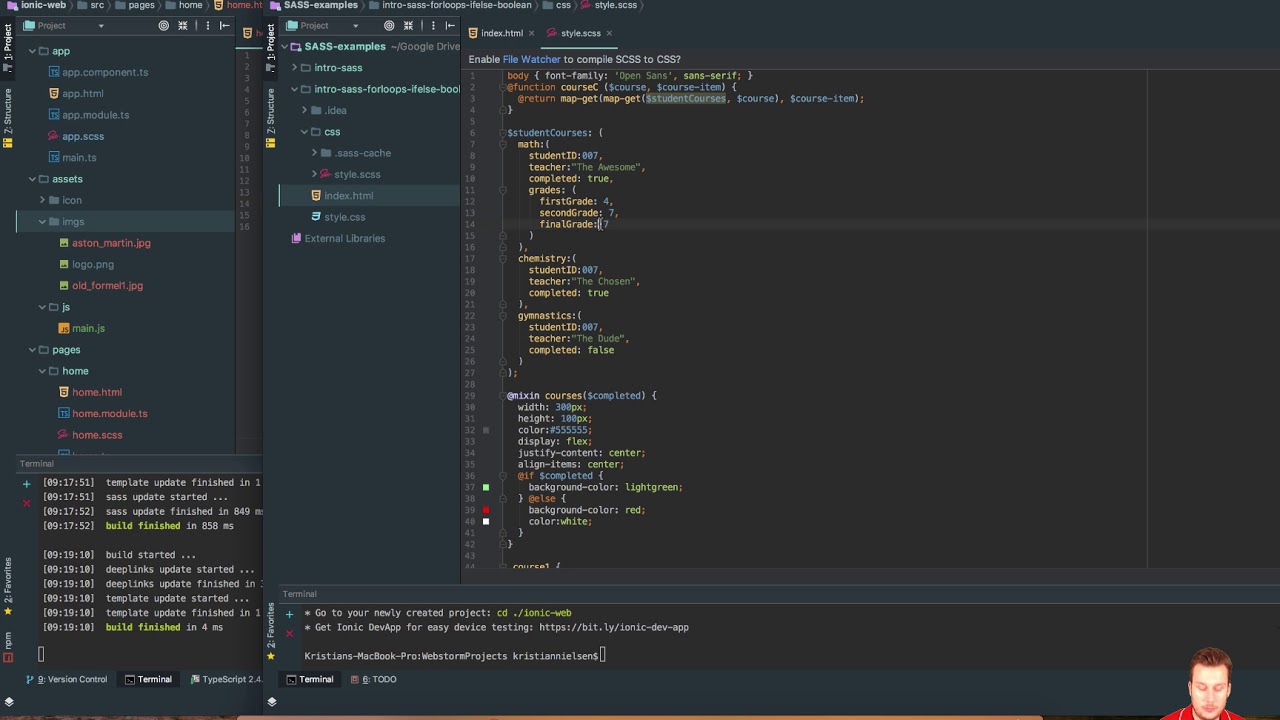This screenshot has width=1280, height=720.
Task: Switch to the index.html editor tab
Action: point(502,33)
